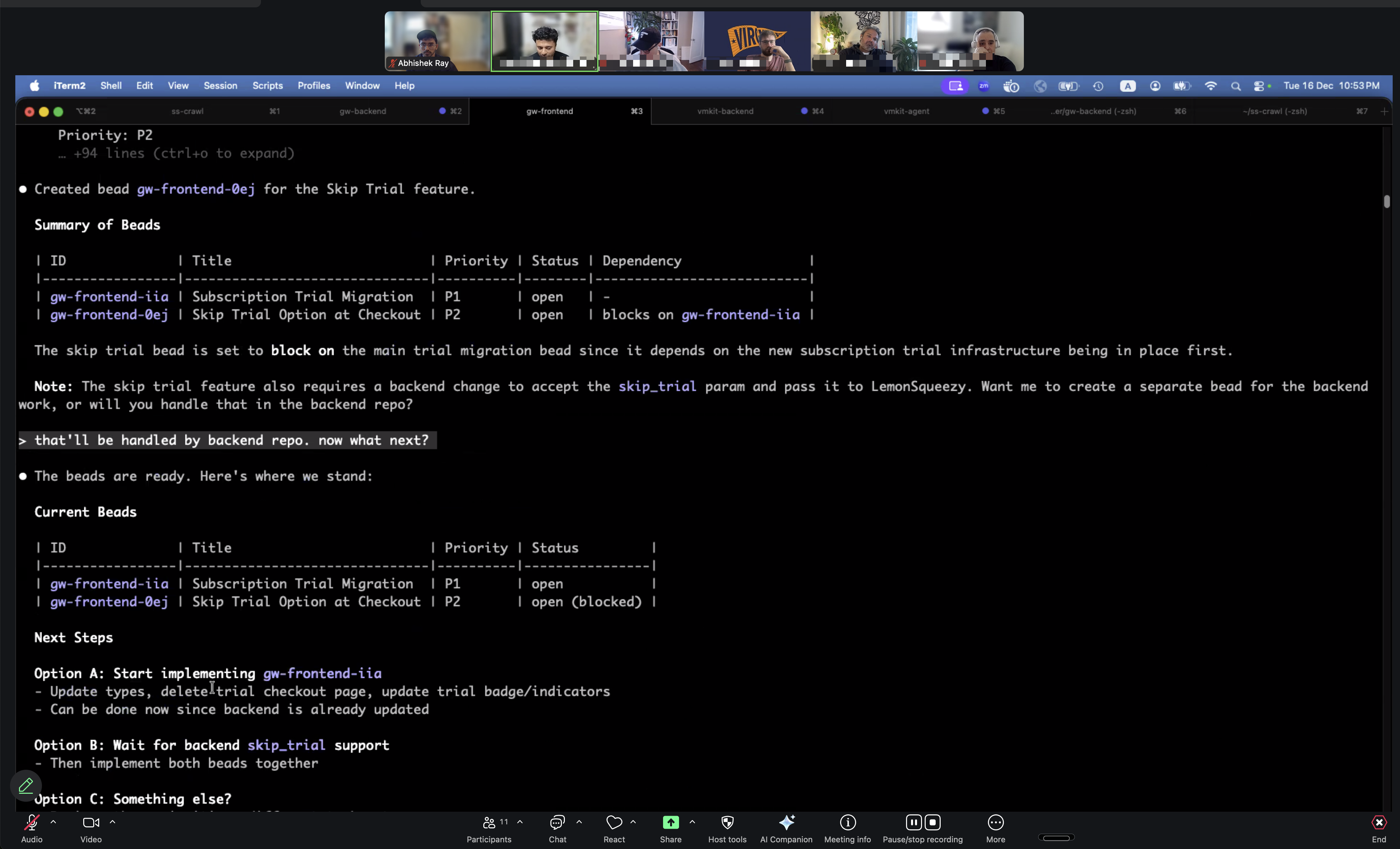Screen dimensions: 1400x849
Task: Expand the React options menu
Action: pos(633,822)
